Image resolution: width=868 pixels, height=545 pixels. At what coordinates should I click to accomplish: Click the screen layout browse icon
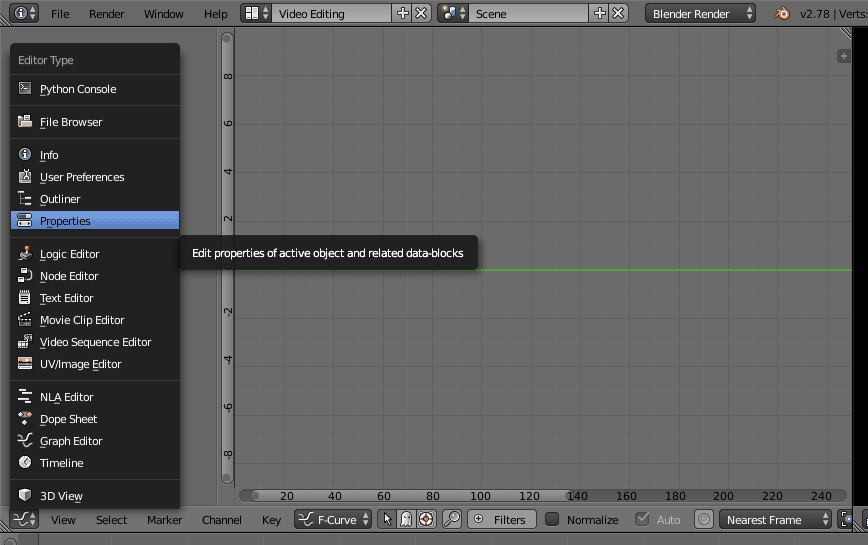coord(257,14)
